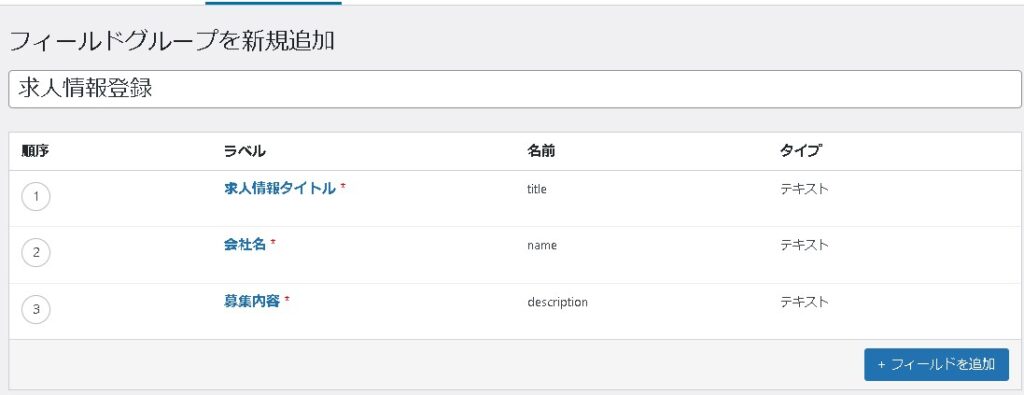This screenshot has width=1024, height=395.
Task: Select the 'name' field name text
Action: tap(542, 245)
